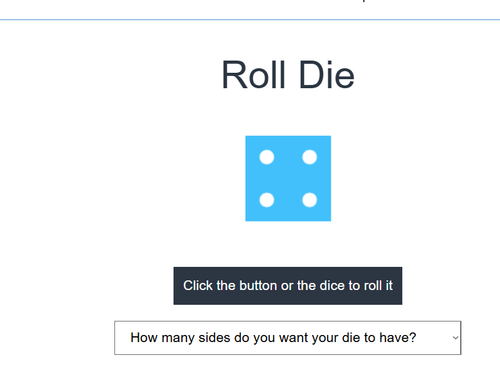
Task: Click the lower-left white pip on the die
Action: point(267,200)
